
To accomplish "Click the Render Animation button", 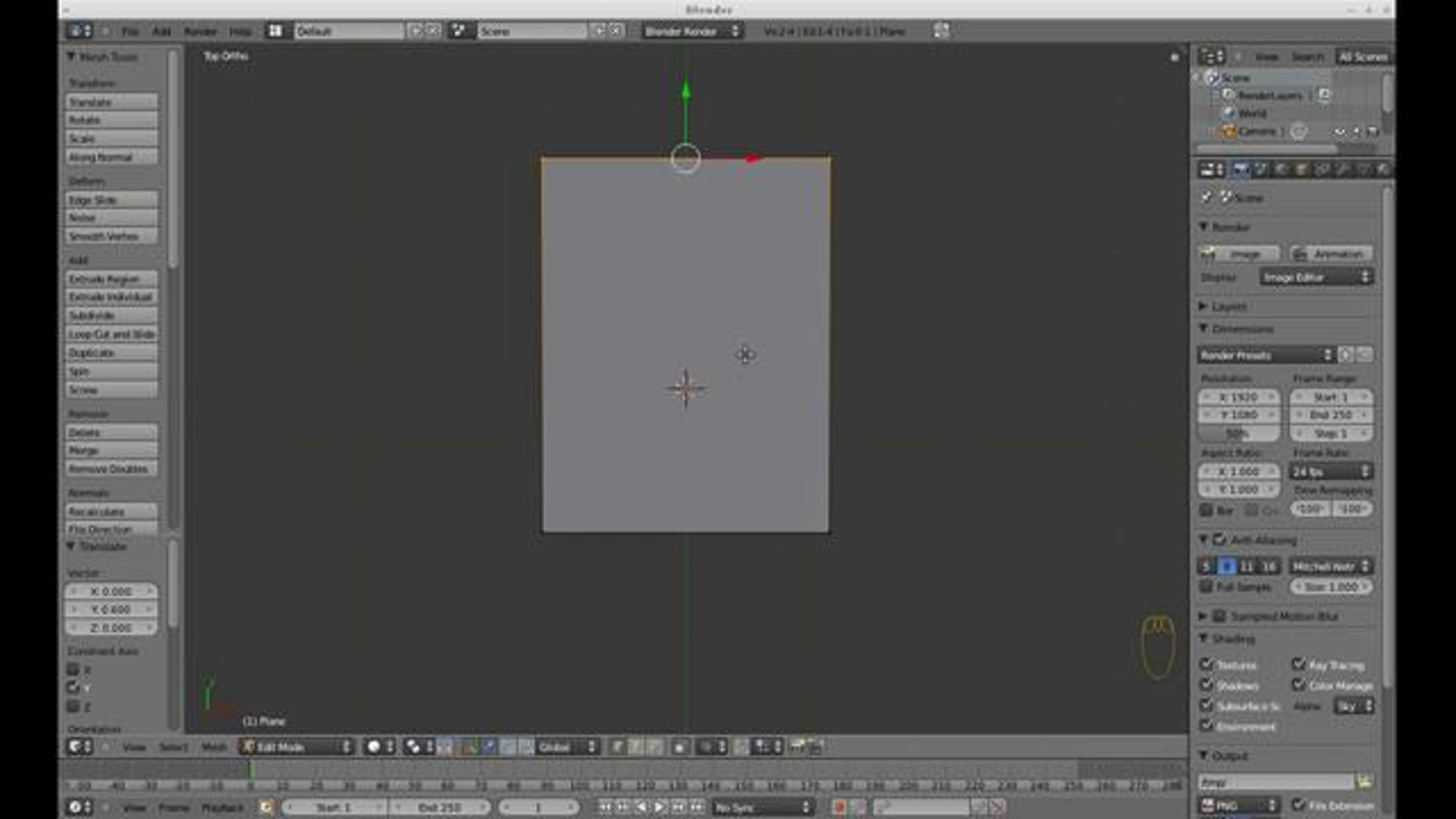I will coord(1332,254).
